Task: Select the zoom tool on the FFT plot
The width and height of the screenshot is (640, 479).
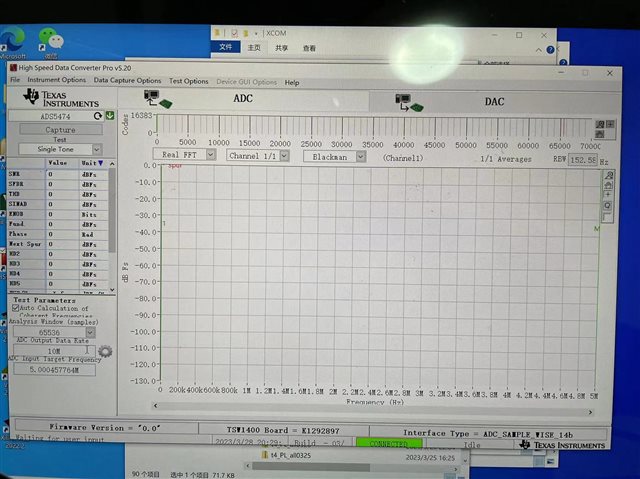Action: (x=609, y=176)
